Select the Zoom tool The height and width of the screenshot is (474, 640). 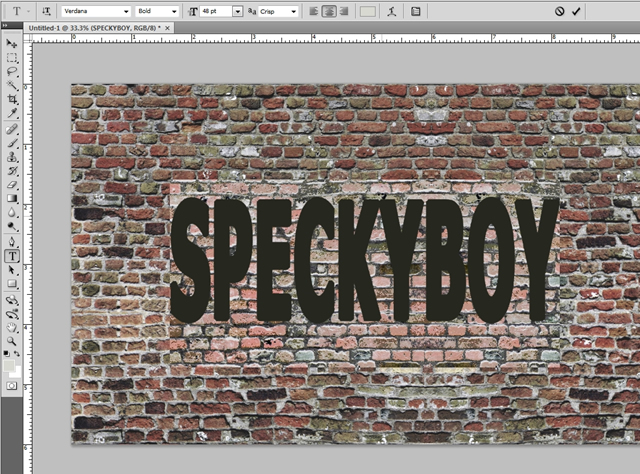coord(11,341)
